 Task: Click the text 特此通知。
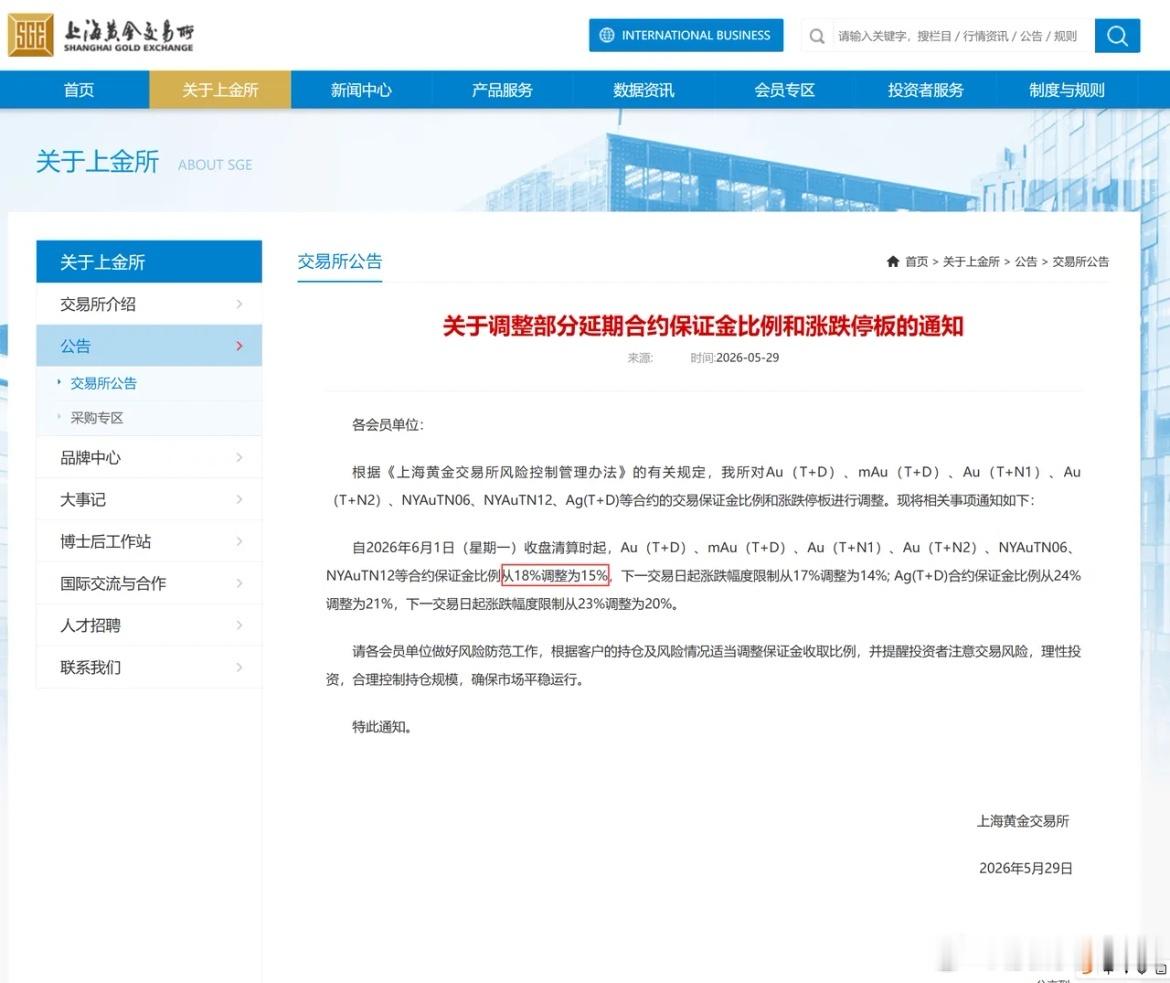[x=382, y=727]
